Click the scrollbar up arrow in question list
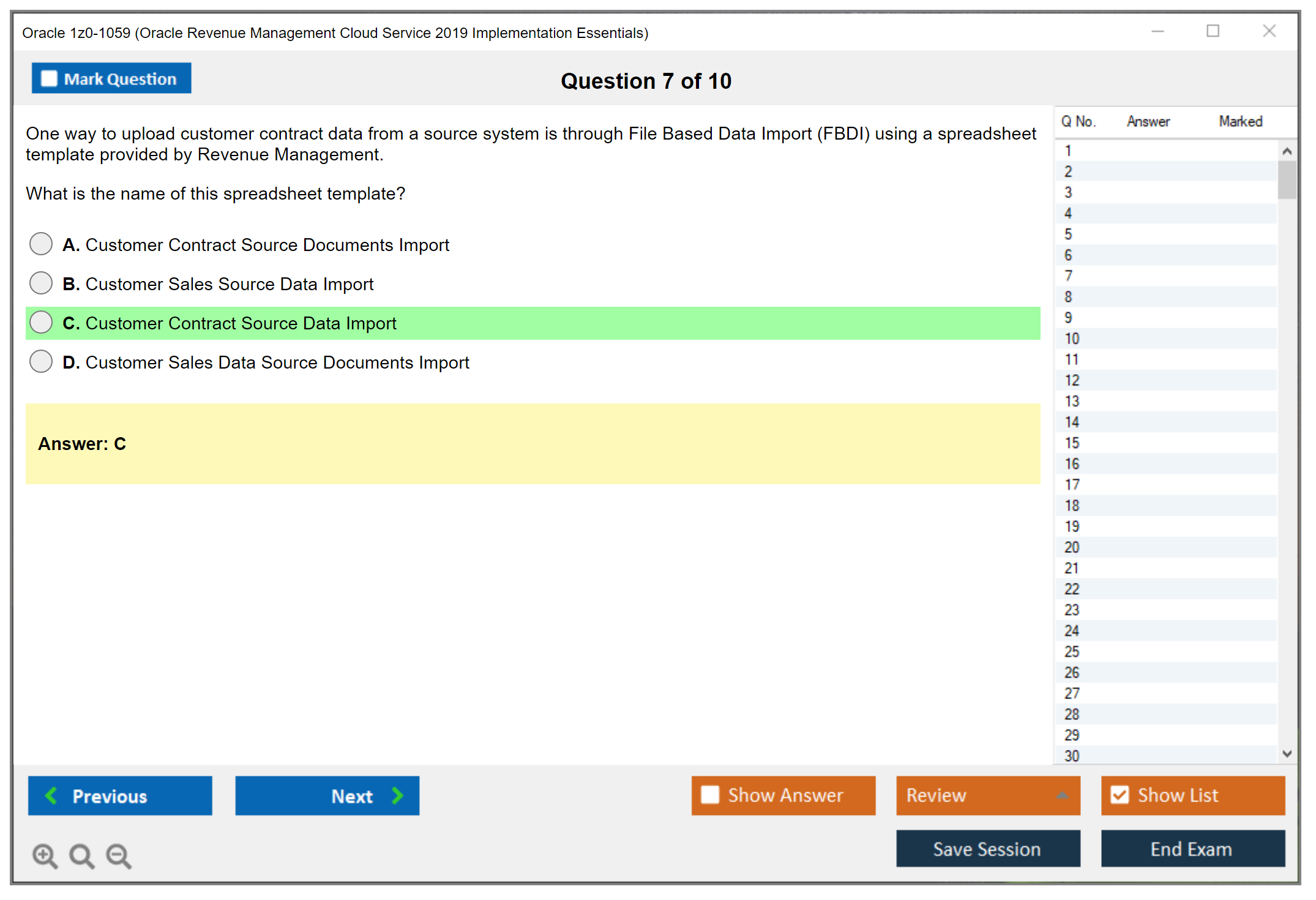The height and width of the screenshot is (900, 1316). point(1287,150)
